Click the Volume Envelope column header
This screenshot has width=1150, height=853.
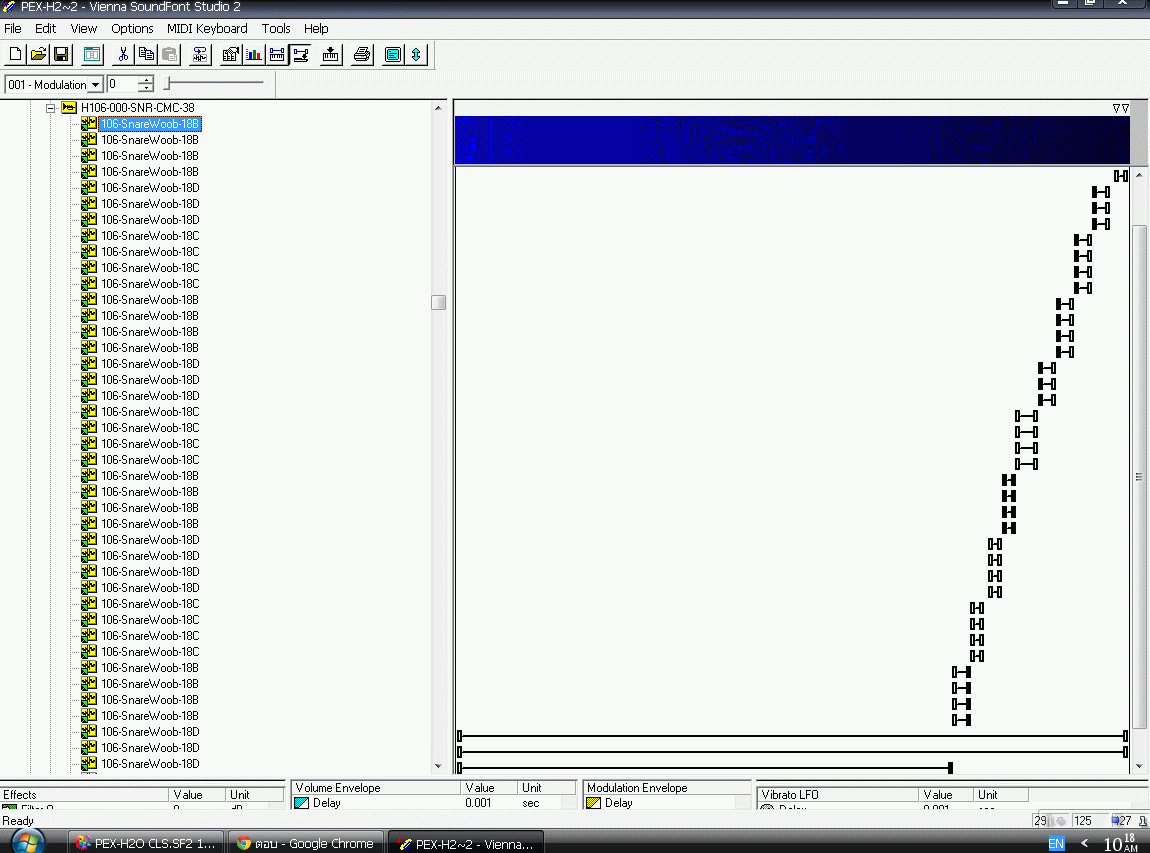(376, 788)
